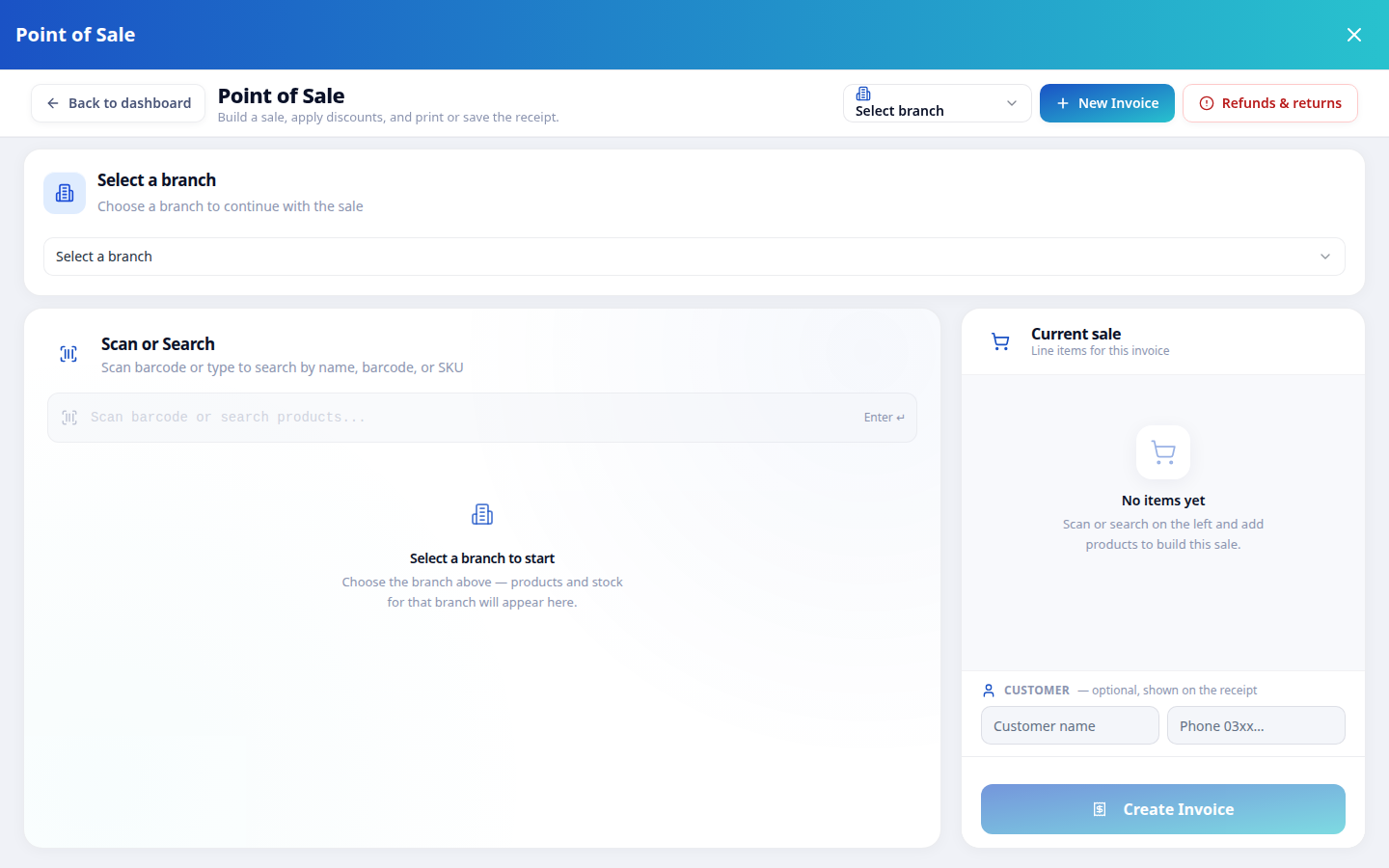Click 'Choose a branch to continue with the sale' text
The width and height of the screenshot is (1389, 868).
click(231, 206)
